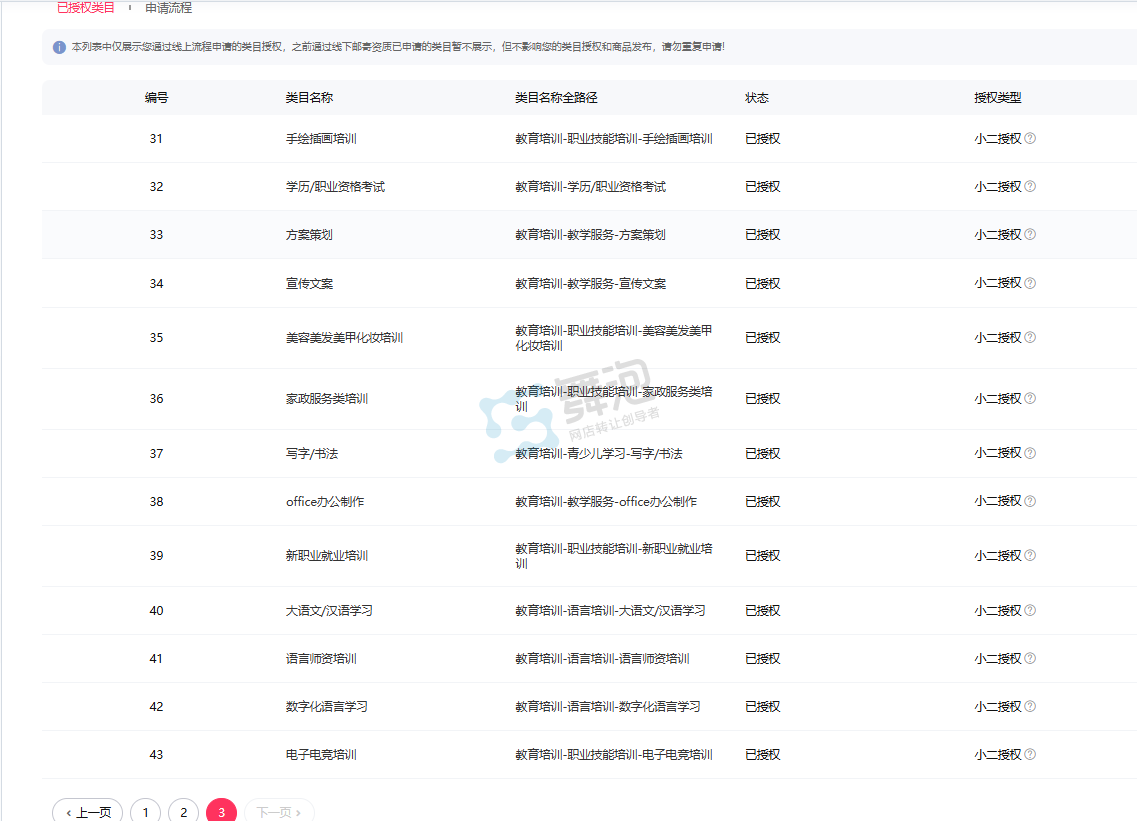This screenshot has width=1137, height=821.
Task: Select category name 方案策划
Action: point(309,235)
